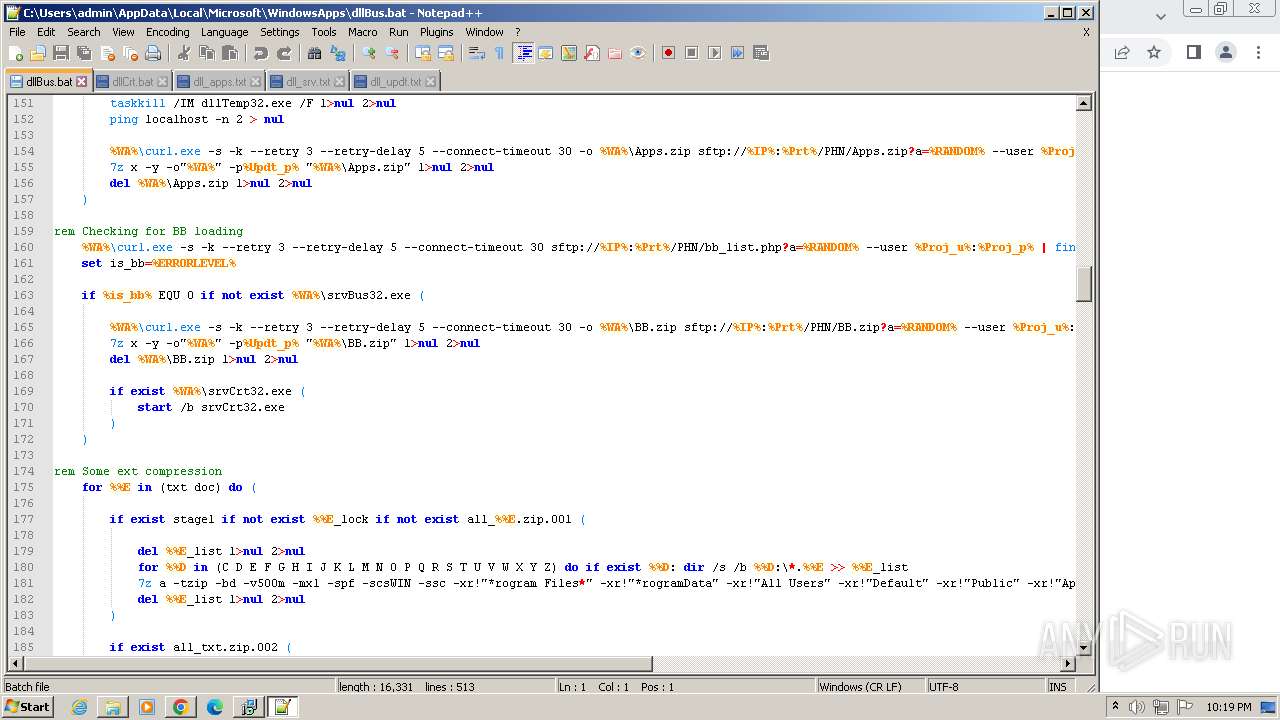Click the Open file toolbar icon

point(38,53)
